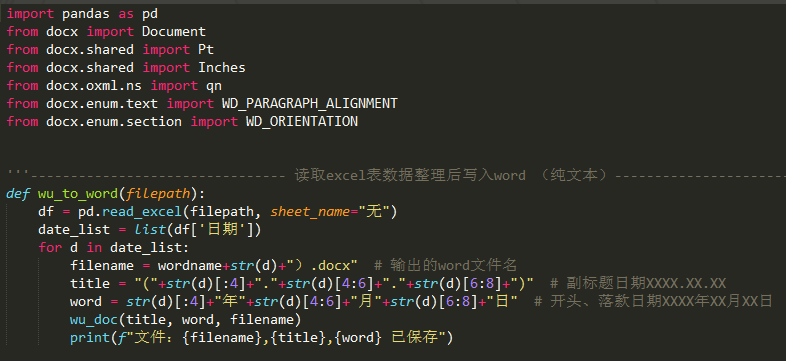This screenshot has width=786, height=361.
Task: Click the wu_to_word function name in its definition
Action: tap(78, 194)
